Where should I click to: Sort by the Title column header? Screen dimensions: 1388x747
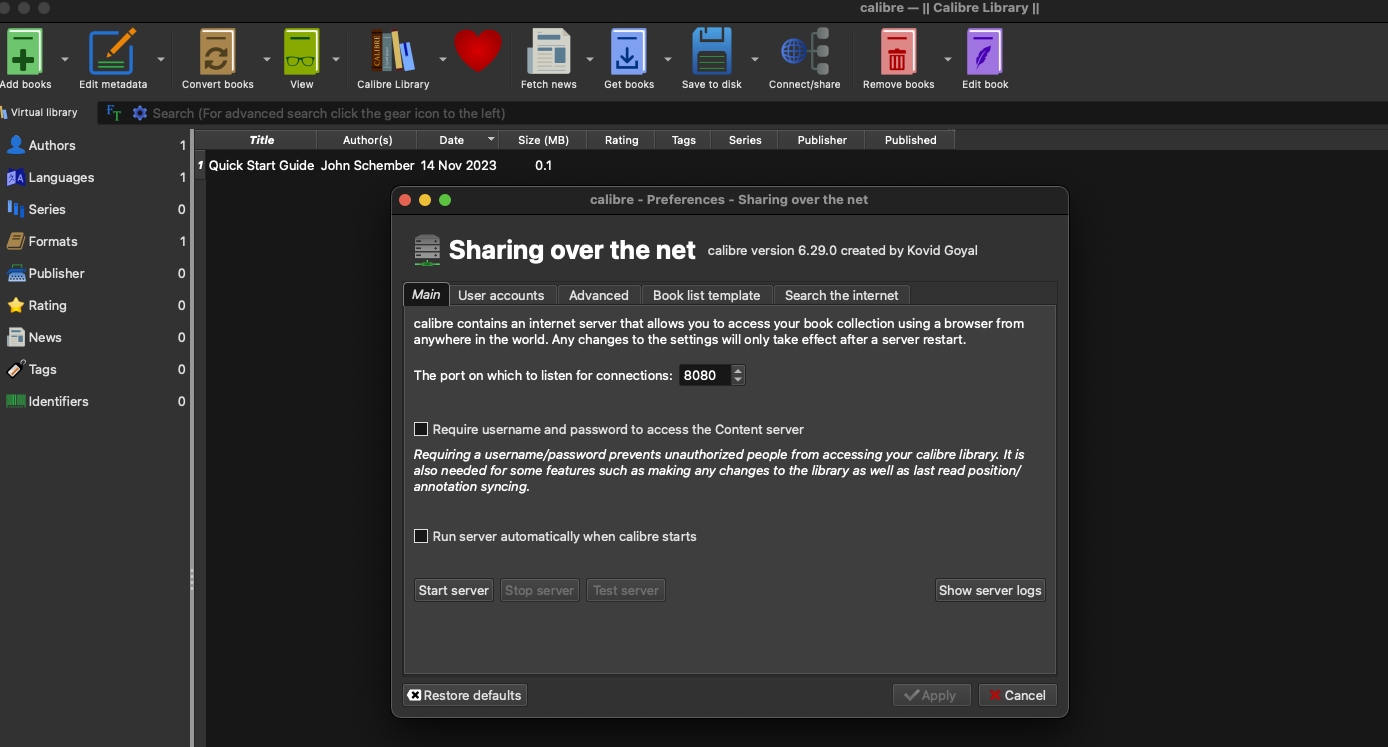tap(262, 140)
